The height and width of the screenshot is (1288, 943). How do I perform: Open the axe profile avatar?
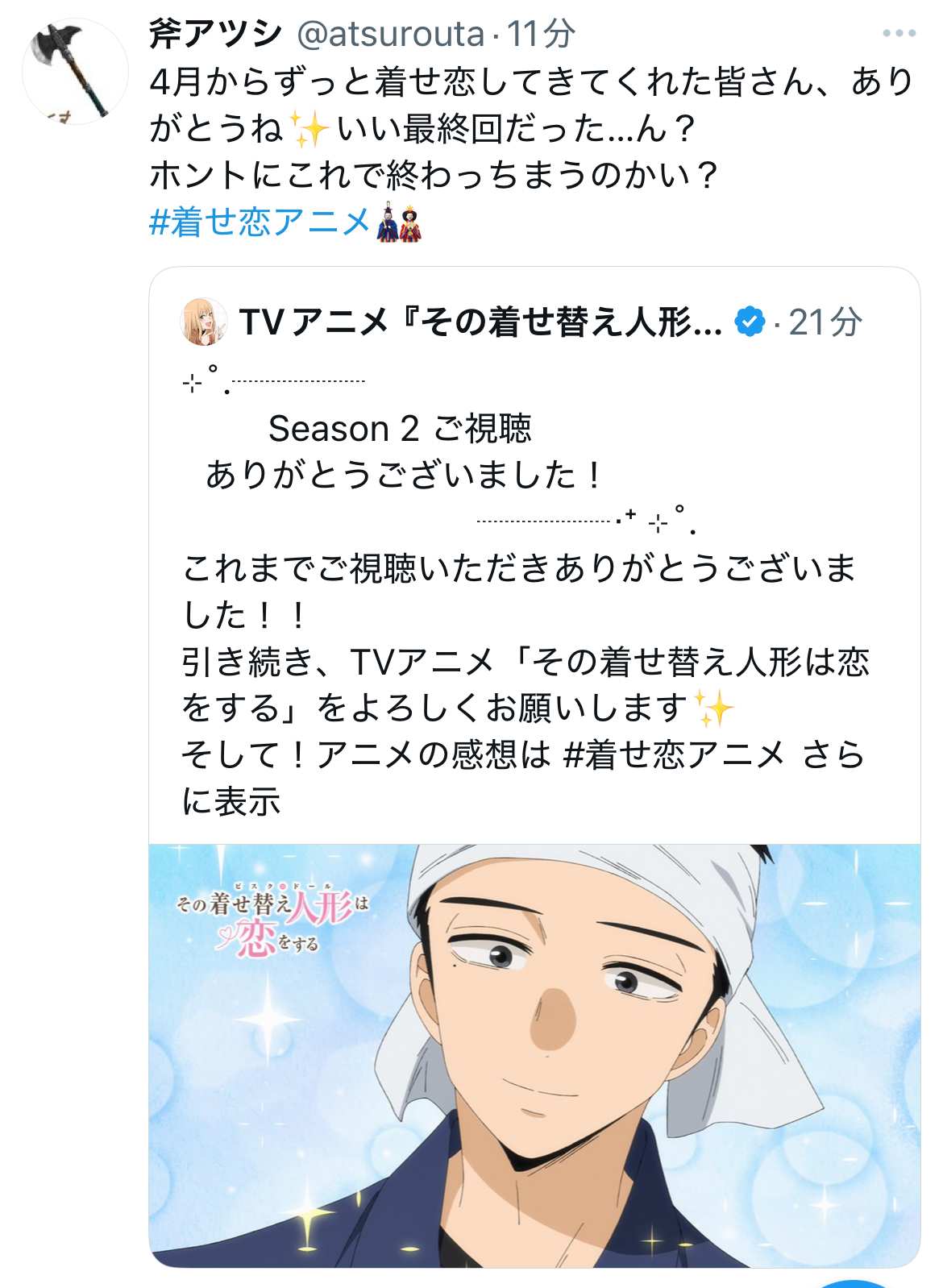point(75,72)
